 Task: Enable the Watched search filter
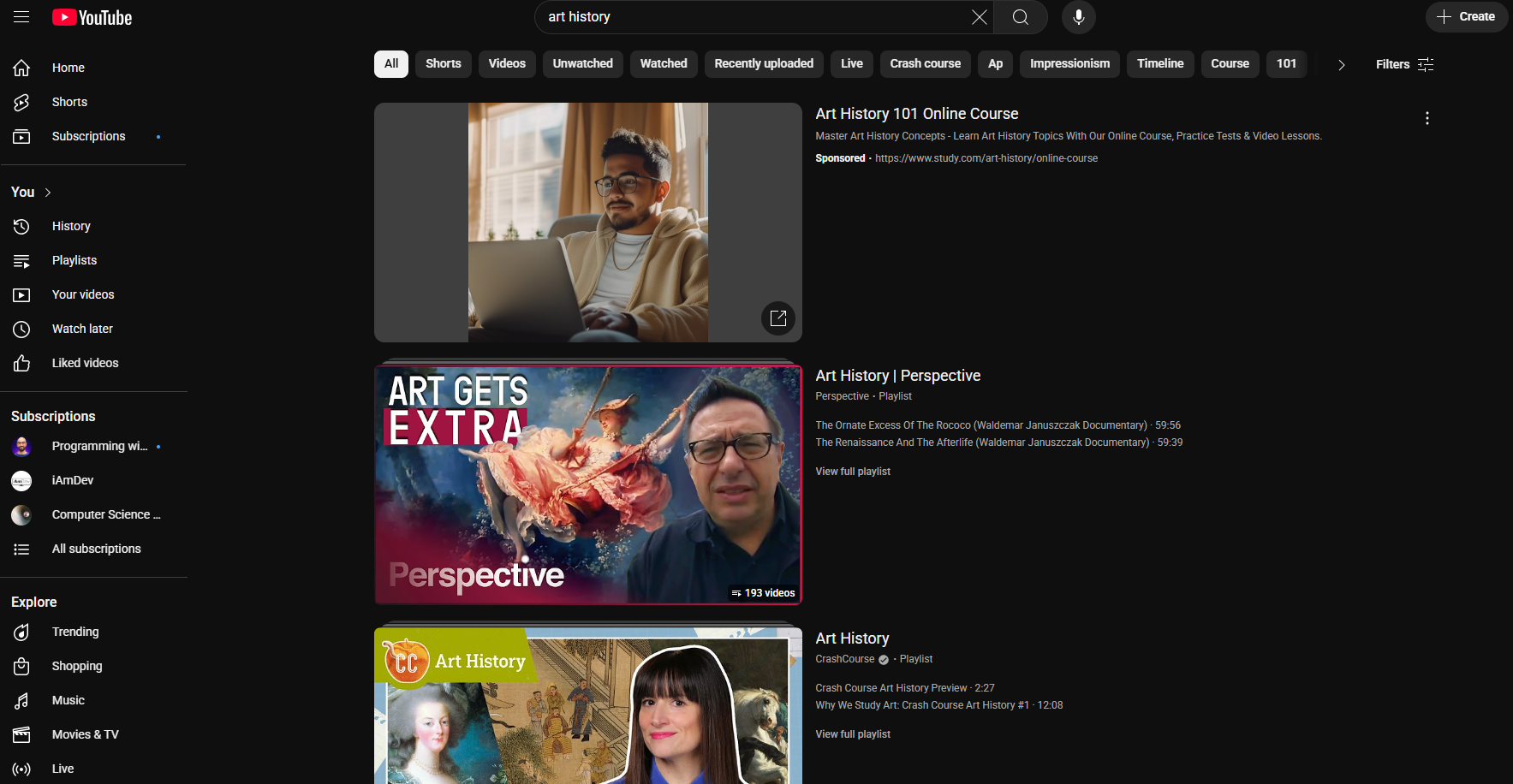tap(663, 63)
